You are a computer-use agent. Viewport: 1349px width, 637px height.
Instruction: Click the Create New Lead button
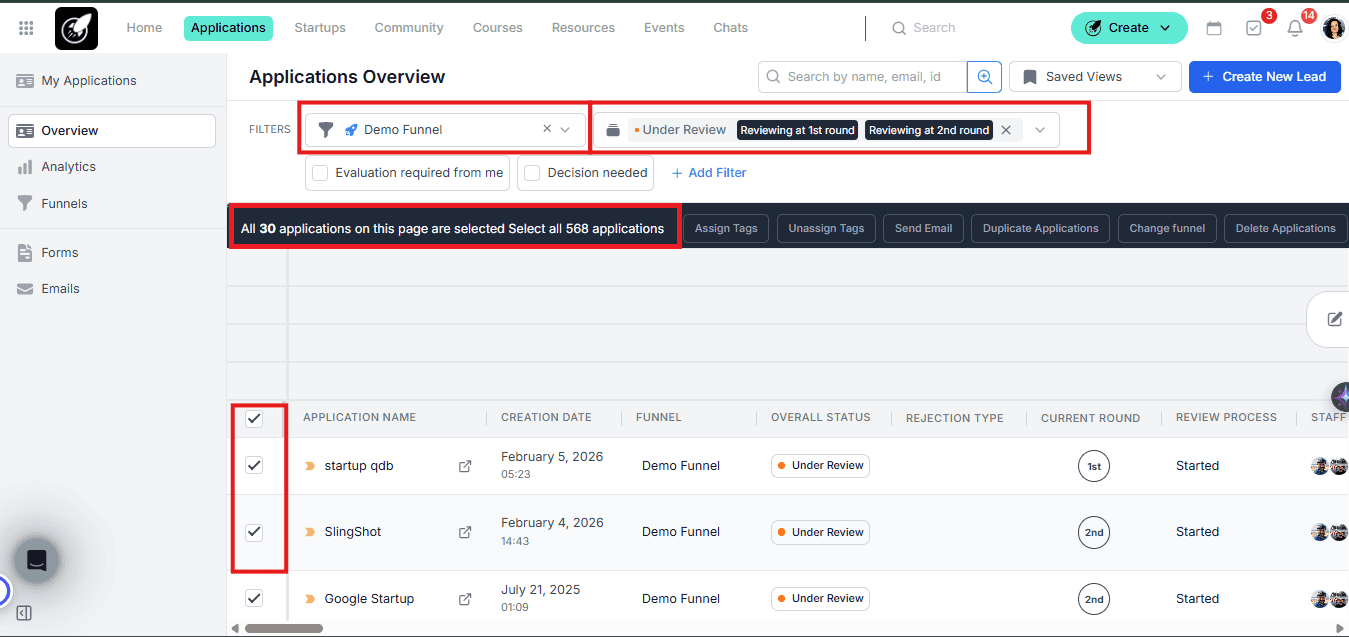coord(1264,76)
